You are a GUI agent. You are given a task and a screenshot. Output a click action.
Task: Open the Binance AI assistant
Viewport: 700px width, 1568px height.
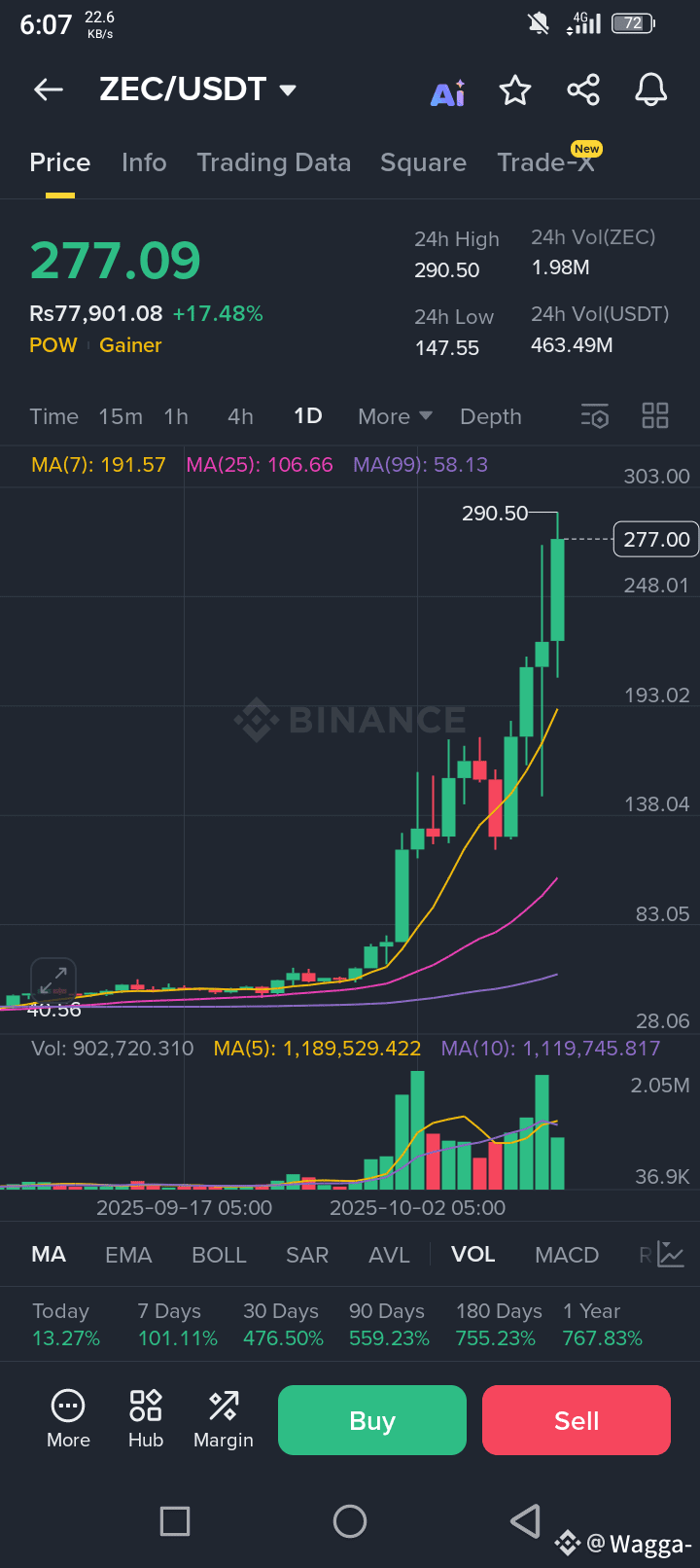(x=447, y=89)
